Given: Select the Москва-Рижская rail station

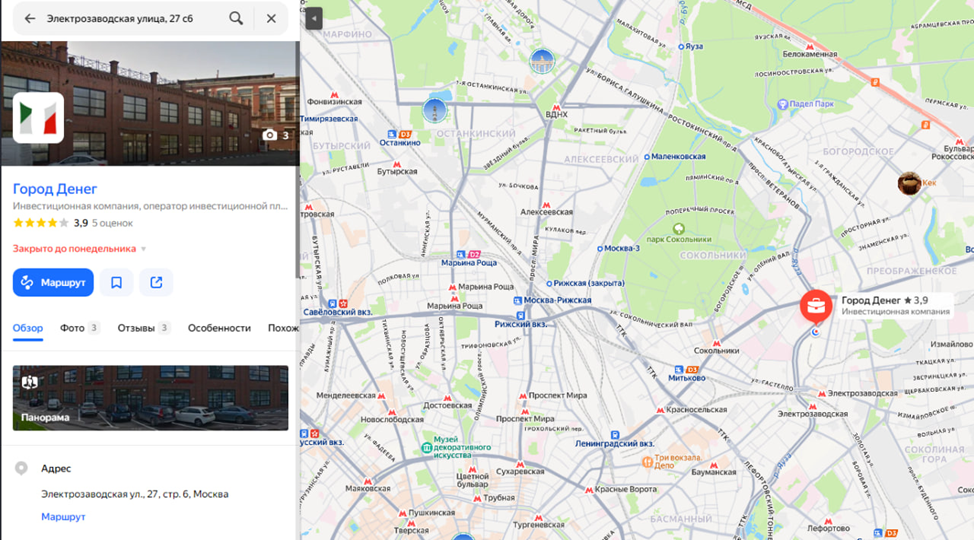Looking at the screenshot, I should 552,300.
